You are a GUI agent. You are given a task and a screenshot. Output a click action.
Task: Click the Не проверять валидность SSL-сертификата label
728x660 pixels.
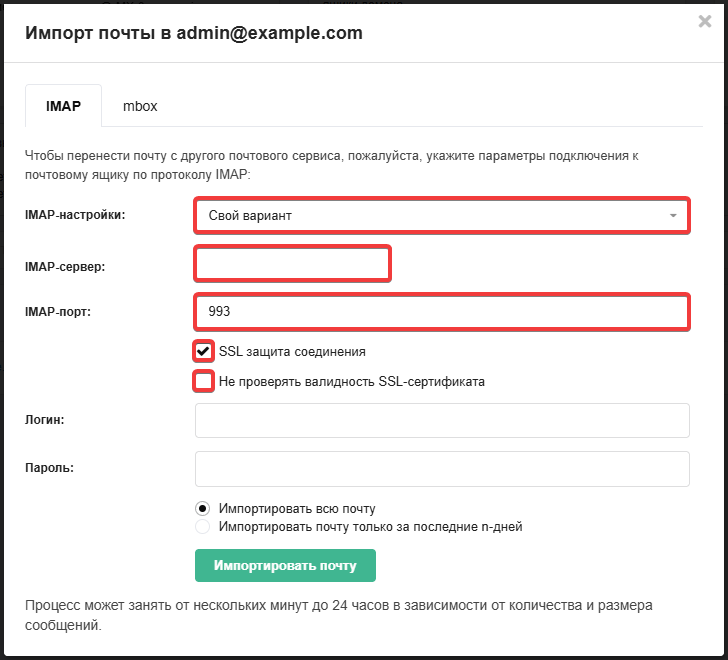click(351, 382)
